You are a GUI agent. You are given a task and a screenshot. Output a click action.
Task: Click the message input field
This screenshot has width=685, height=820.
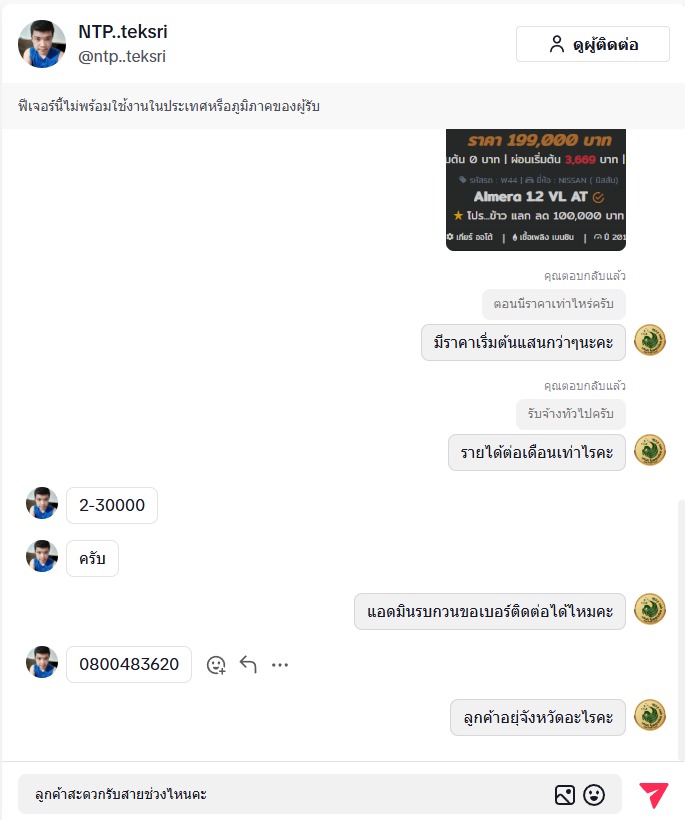(x=288, y=794)
